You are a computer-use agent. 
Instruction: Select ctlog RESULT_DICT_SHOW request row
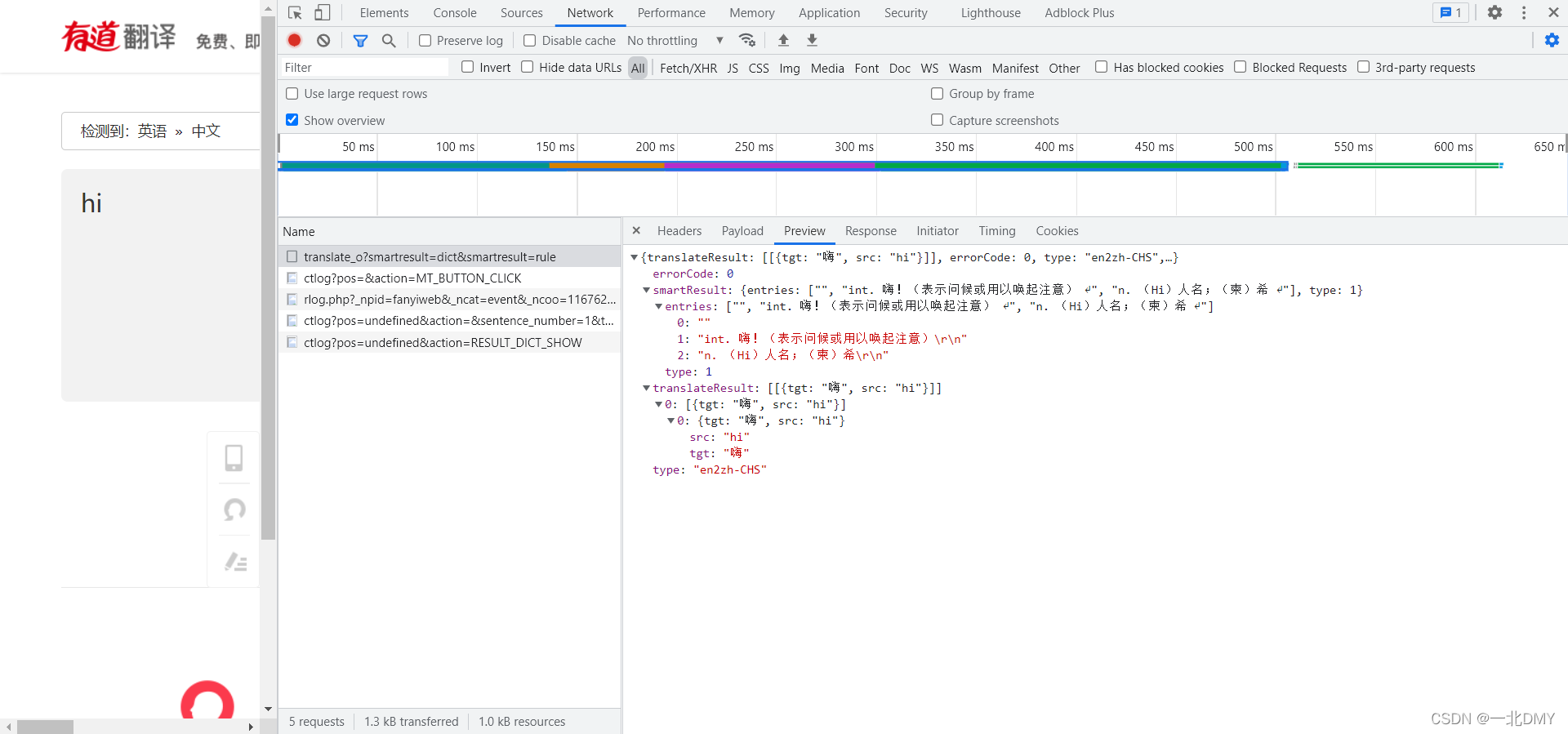click(449, 343)
